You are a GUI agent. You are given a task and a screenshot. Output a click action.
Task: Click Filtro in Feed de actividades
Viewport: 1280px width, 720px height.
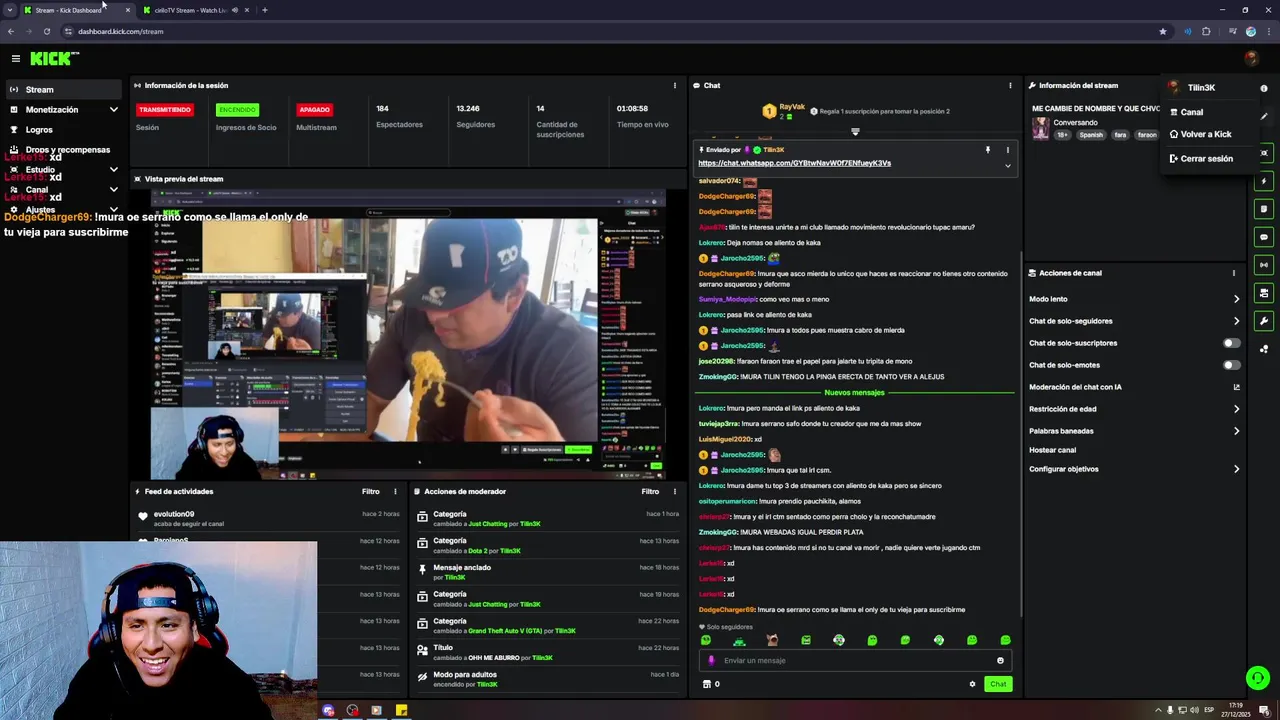pyautogui.click(x=370, y=491)
